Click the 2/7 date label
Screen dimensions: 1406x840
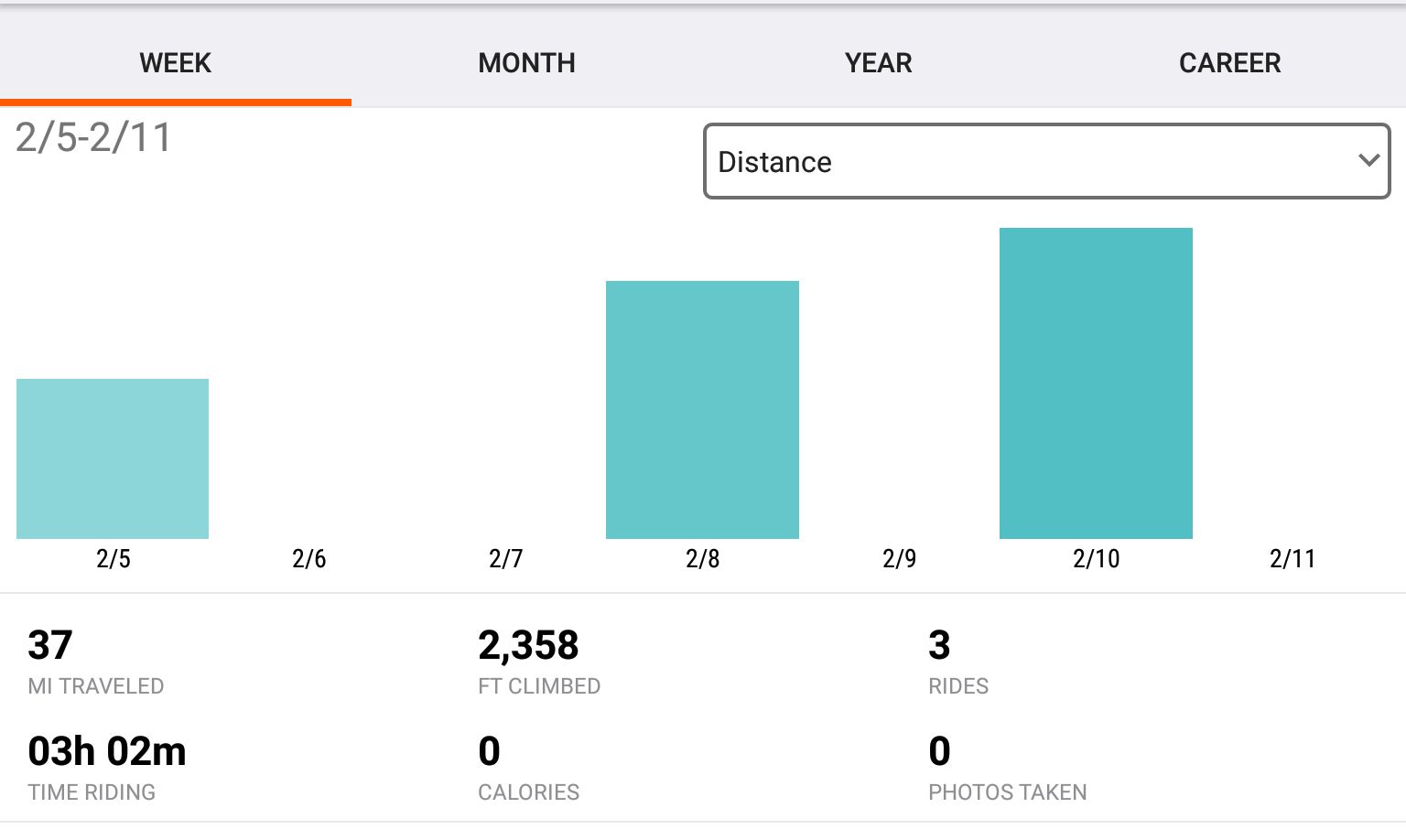tap(505, 558)
